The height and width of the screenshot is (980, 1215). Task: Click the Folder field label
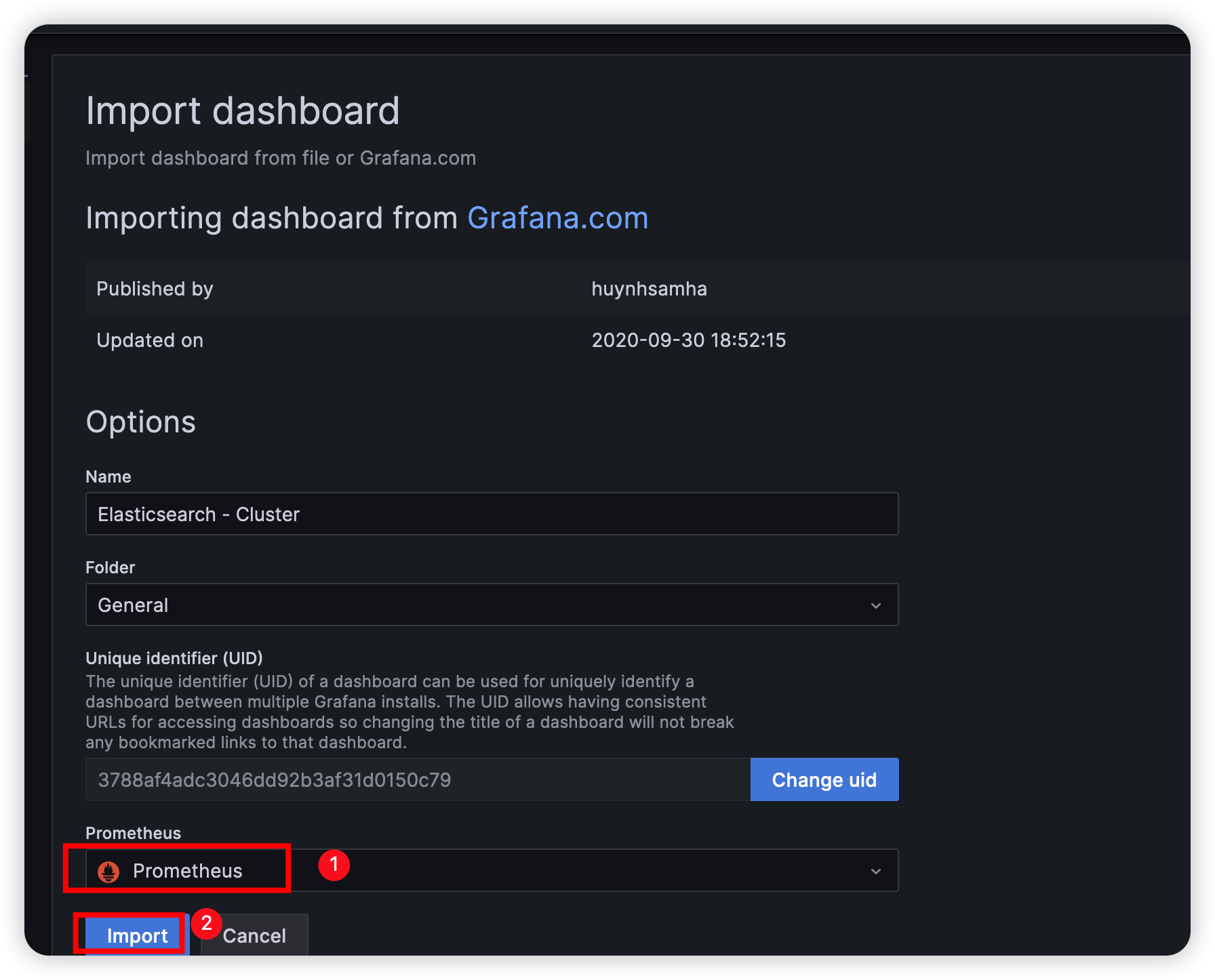pyautogui.click(x=111, y=567)
